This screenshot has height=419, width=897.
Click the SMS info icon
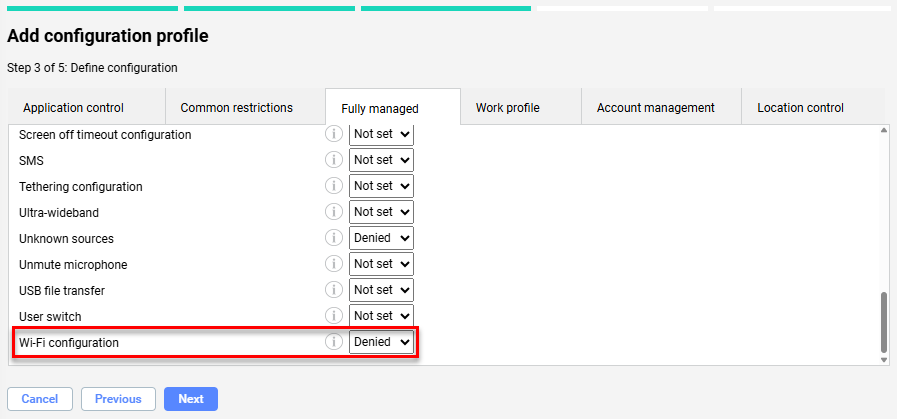(x=334, y=160)
